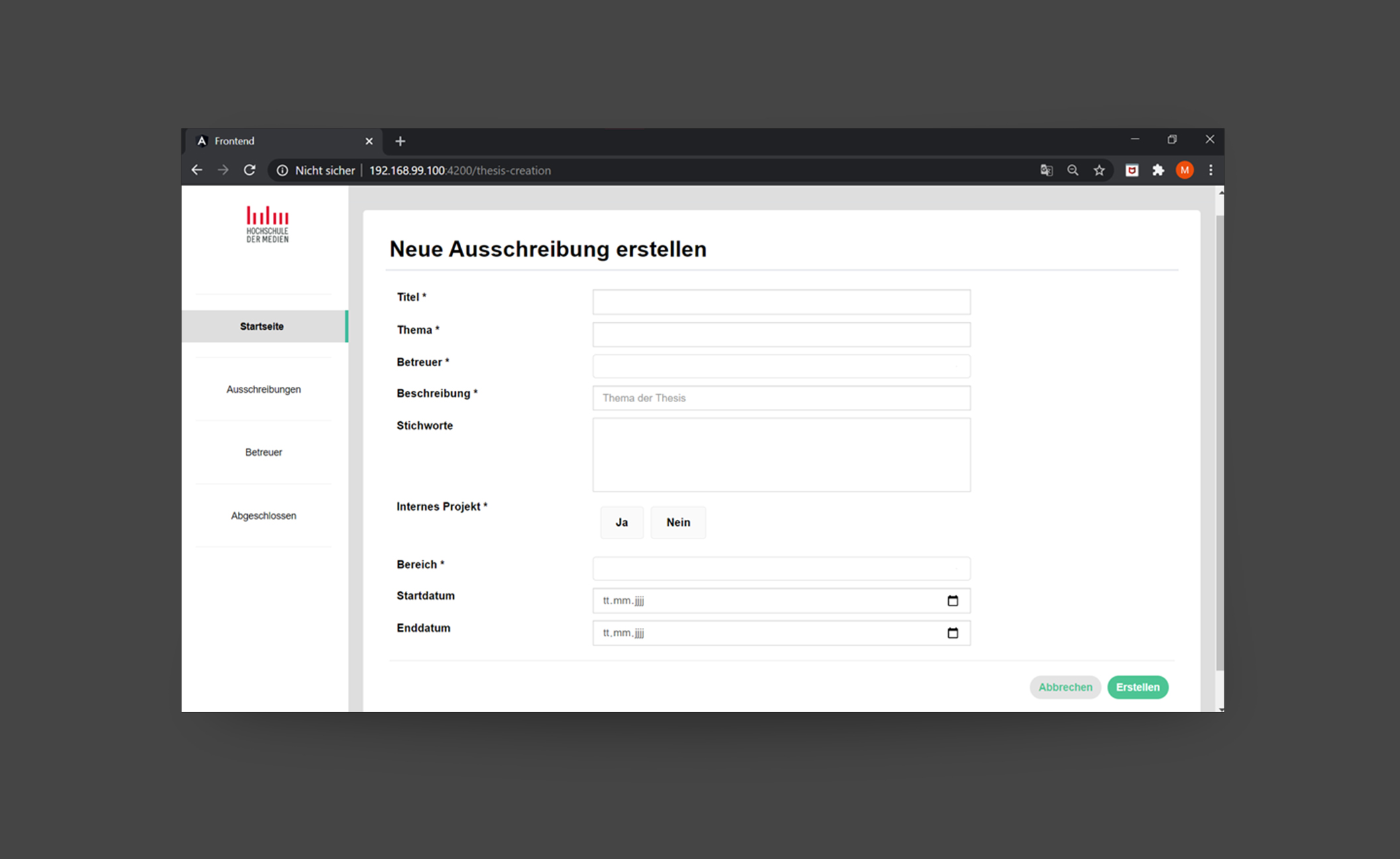Click the page vertical scrollbar
Image resolution: width=1400 pixels, height=859 pixels.
(x=1220, y=442)
